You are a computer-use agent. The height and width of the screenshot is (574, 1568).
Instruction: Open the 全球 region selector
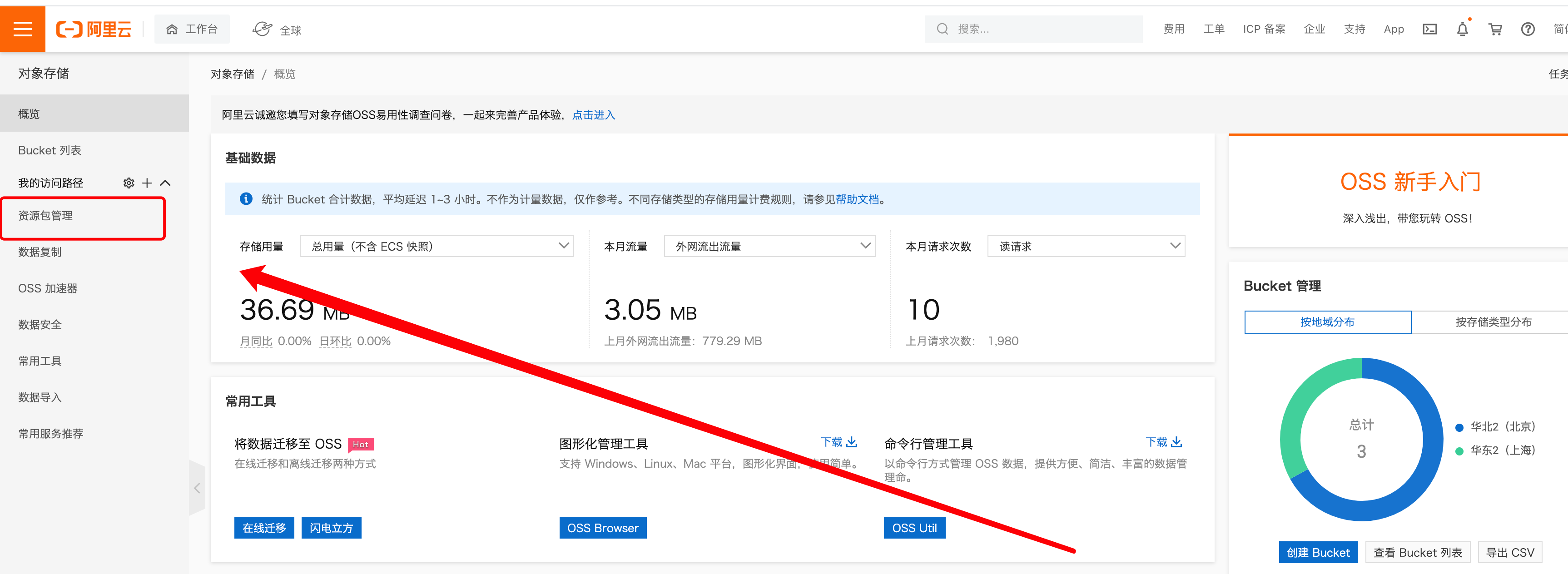[x=278, y=29]
